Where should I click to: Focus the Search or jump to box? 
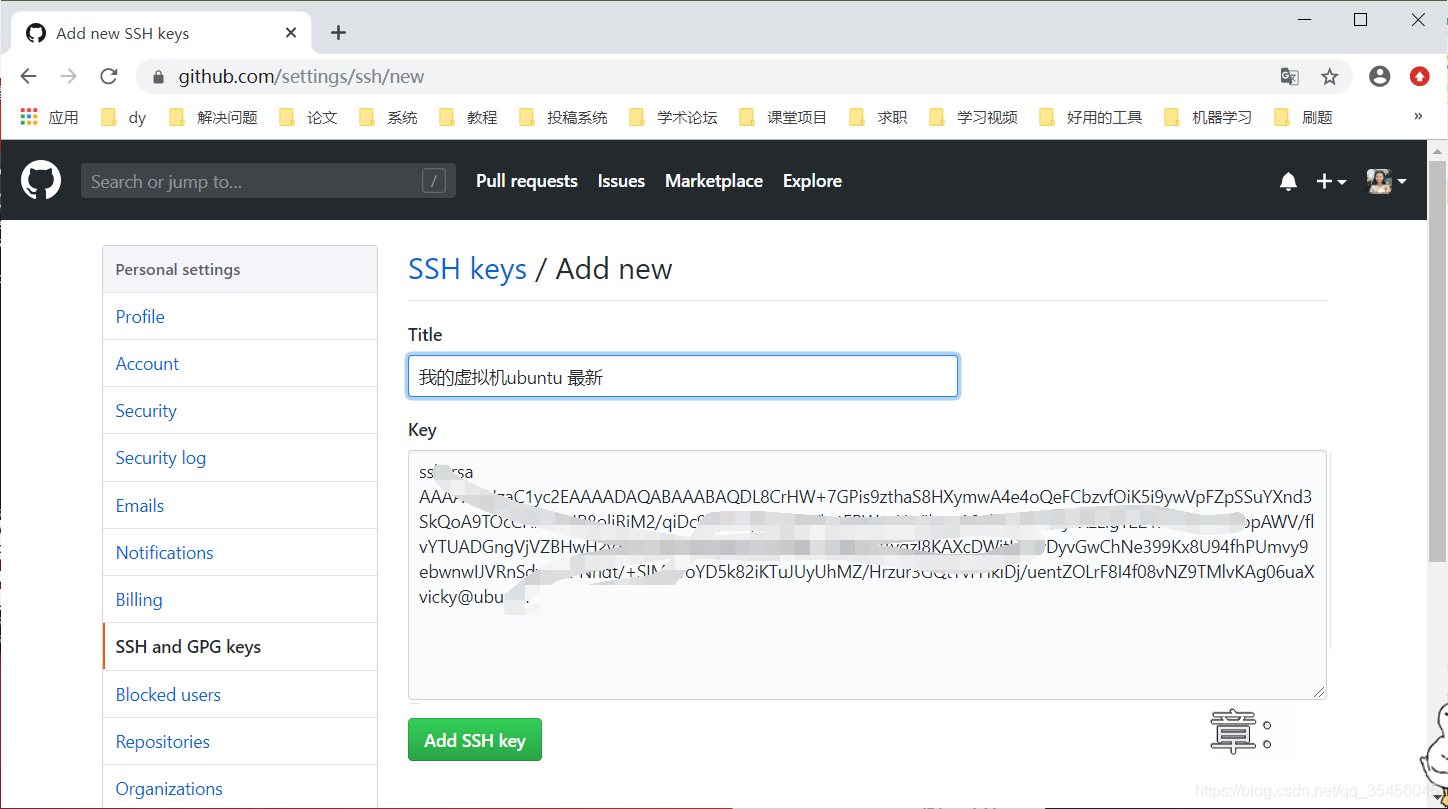point(268,181)
